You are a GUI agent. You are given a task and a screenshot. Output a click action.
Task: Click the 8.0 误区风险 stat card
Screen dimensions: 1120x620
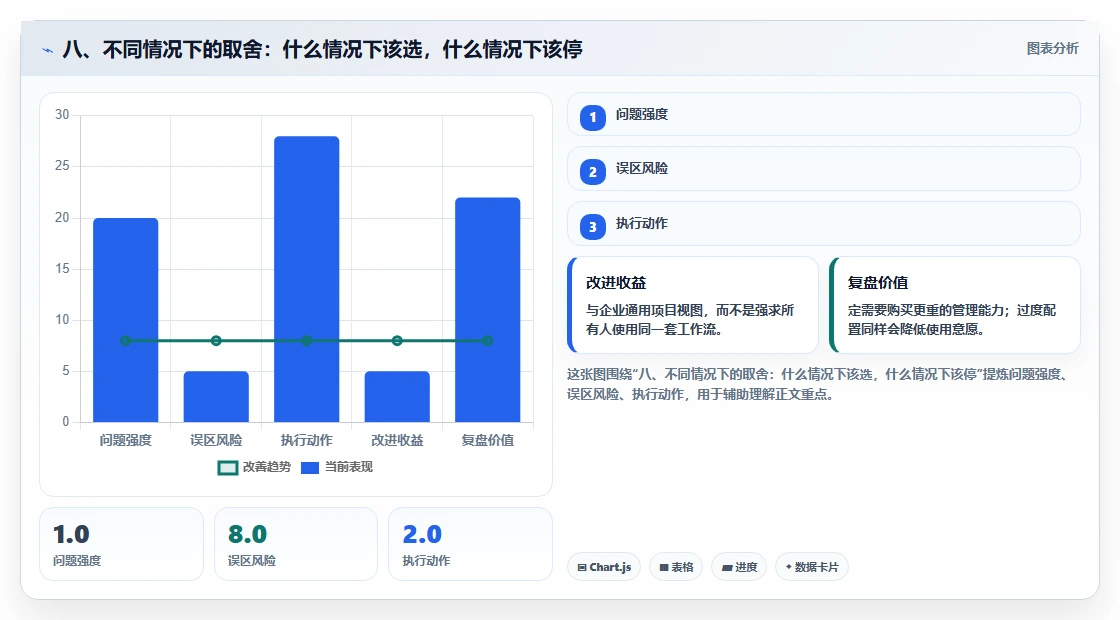(x=296, y=544)
